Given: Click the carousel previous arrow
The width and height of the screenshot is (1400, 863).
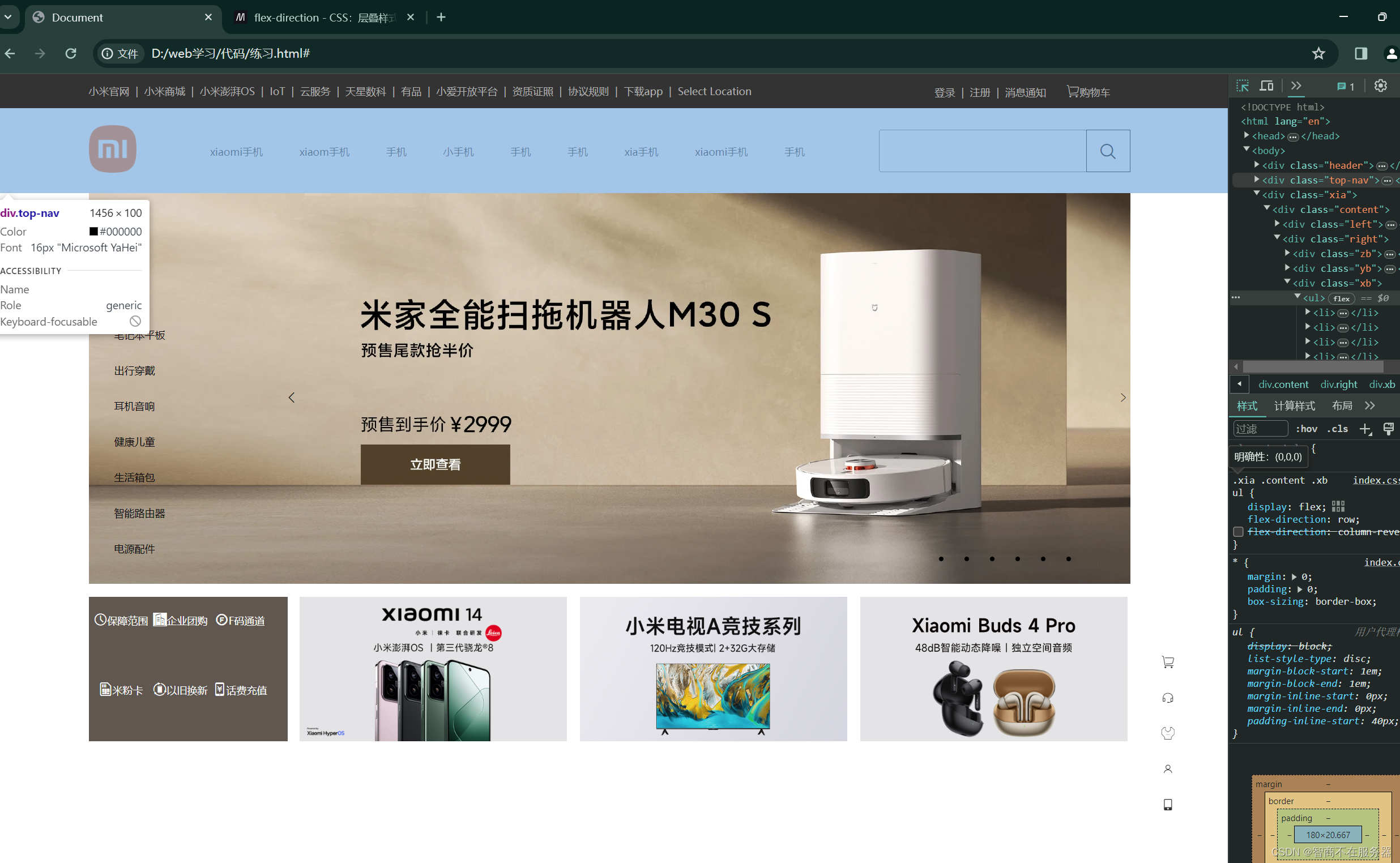Looking at the screenshot, I should 292,398.
